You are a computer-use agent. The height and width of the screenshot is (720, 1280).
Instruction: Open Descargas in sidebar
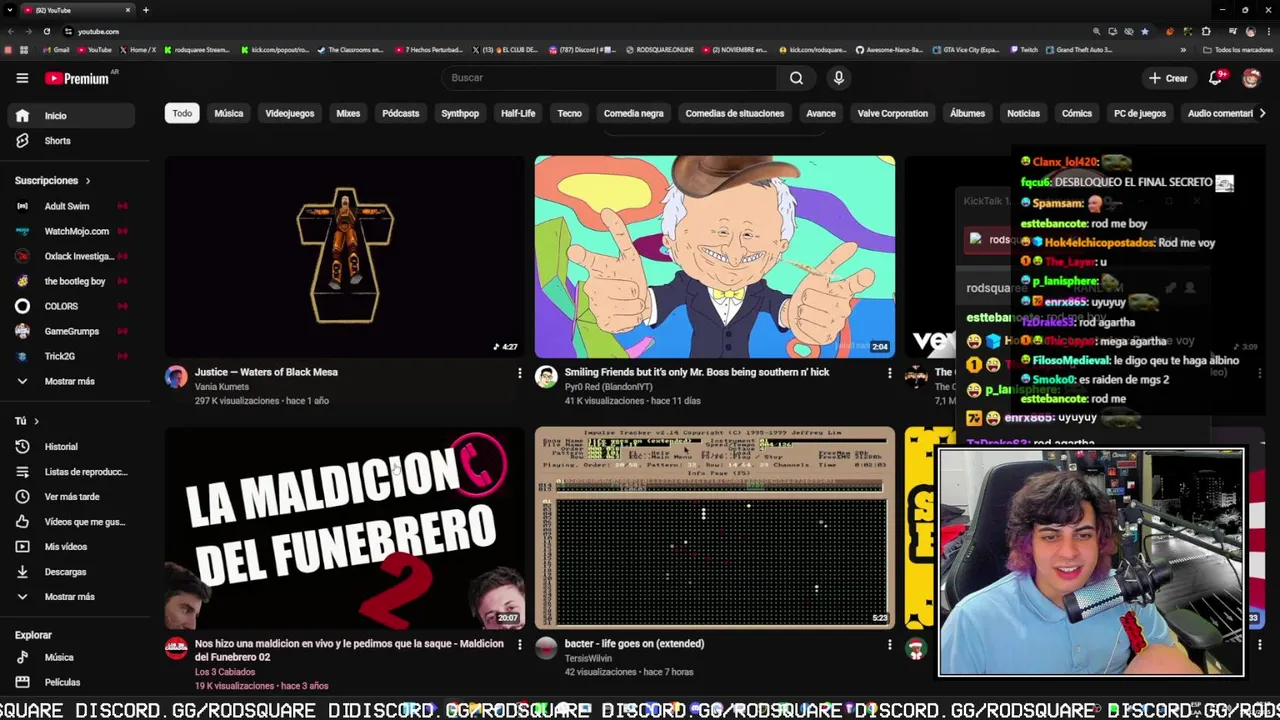[x=70, y=572]
